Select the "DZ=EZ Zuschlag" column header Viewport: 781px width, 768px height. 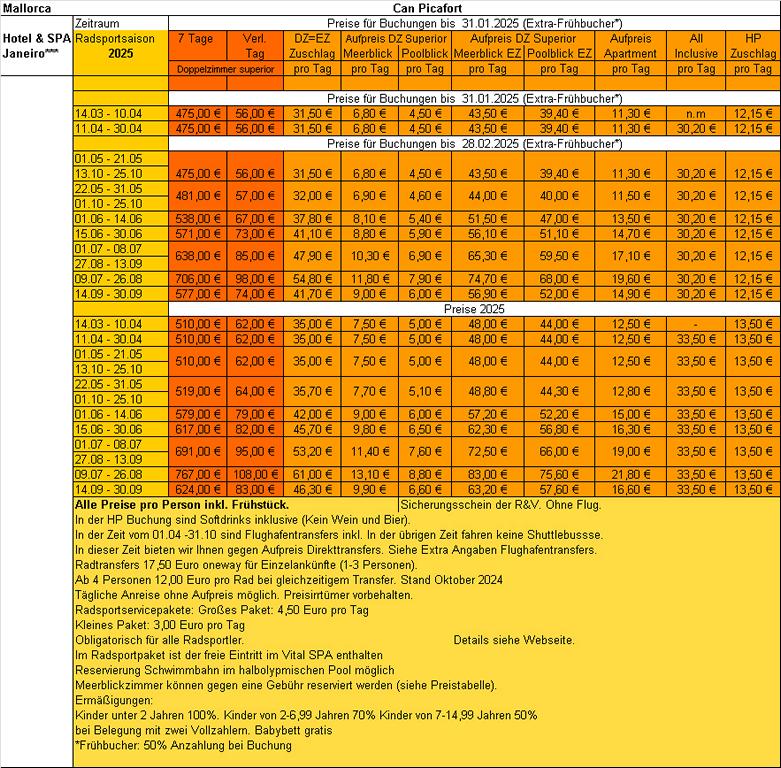click(312, 46)
